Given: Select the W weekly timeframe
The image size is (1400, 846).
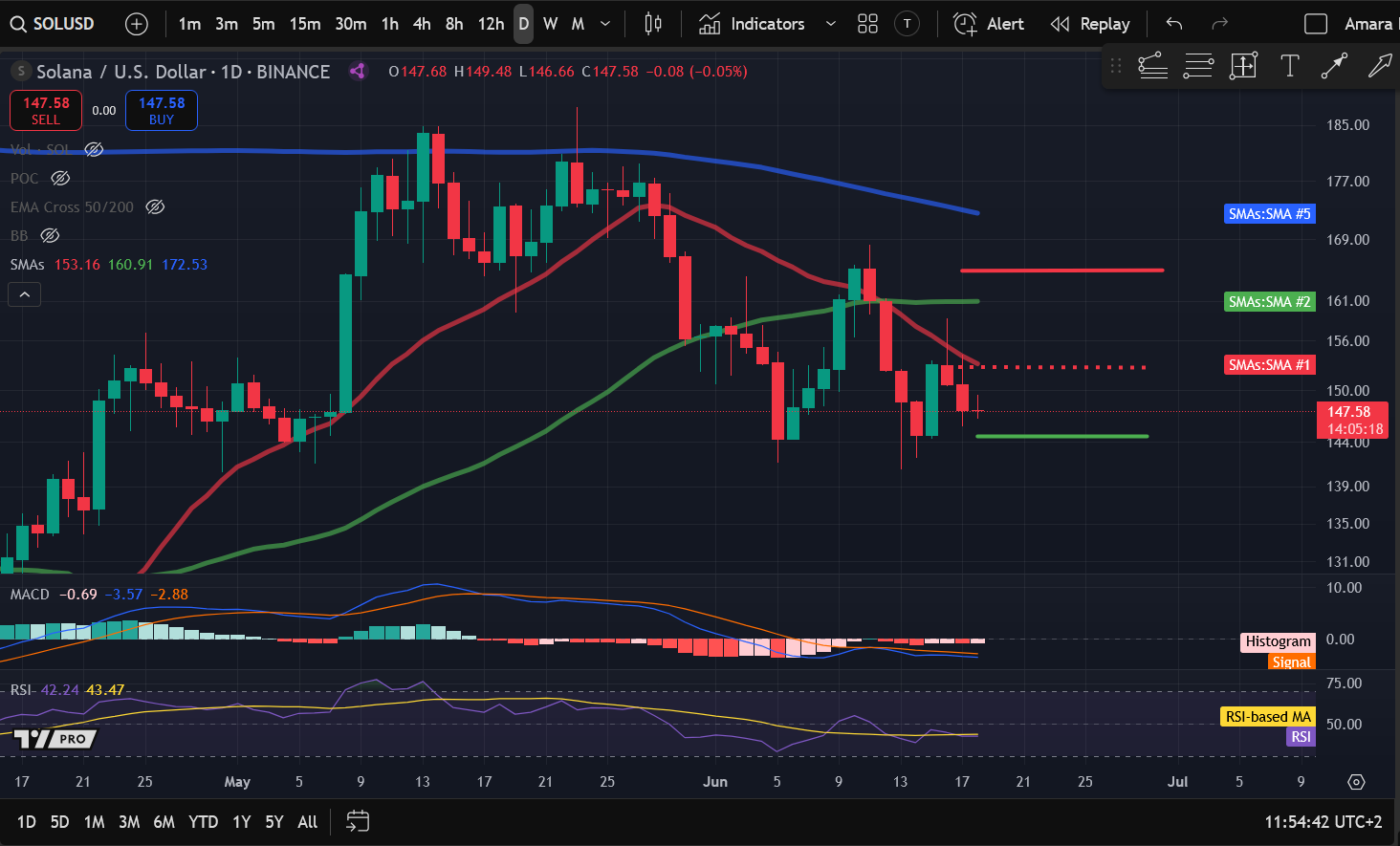Looking at the screenshot, I should (x=551, y=24).
